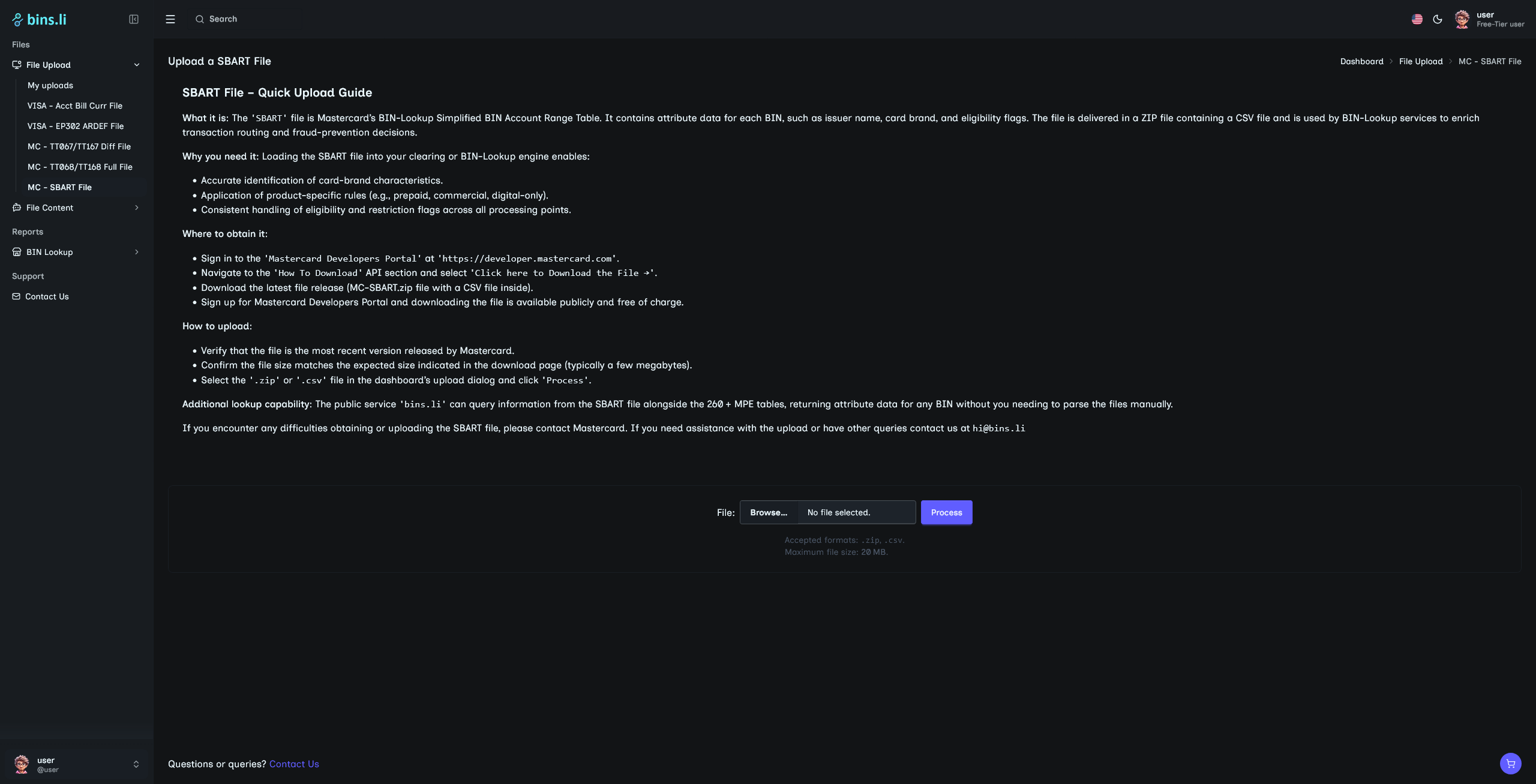The height and width of the screenshot is (784, 1536).
Task: Click the No file selected field
Action: tap(856, 512)
